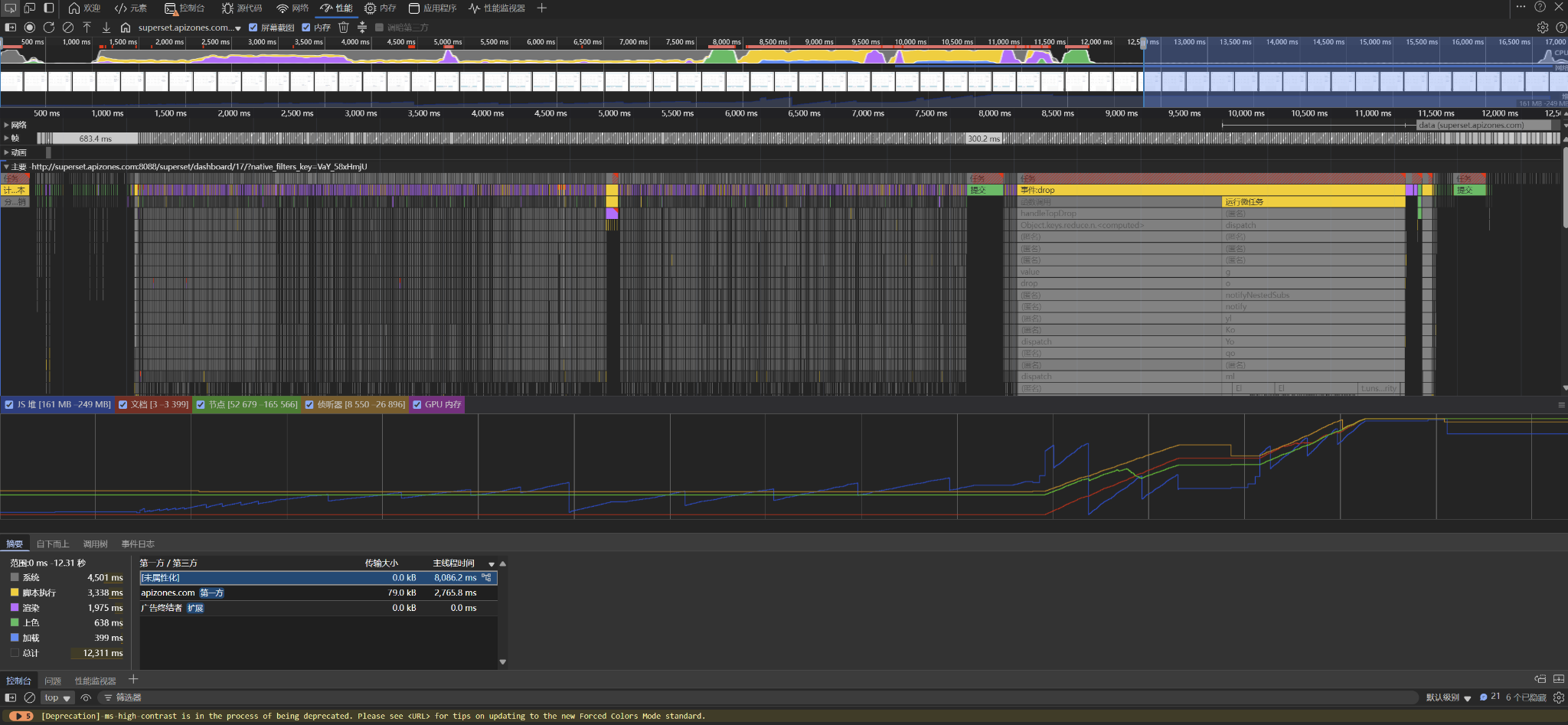
Task: Open the 问题 drawer tab
Action: [53, 681]
